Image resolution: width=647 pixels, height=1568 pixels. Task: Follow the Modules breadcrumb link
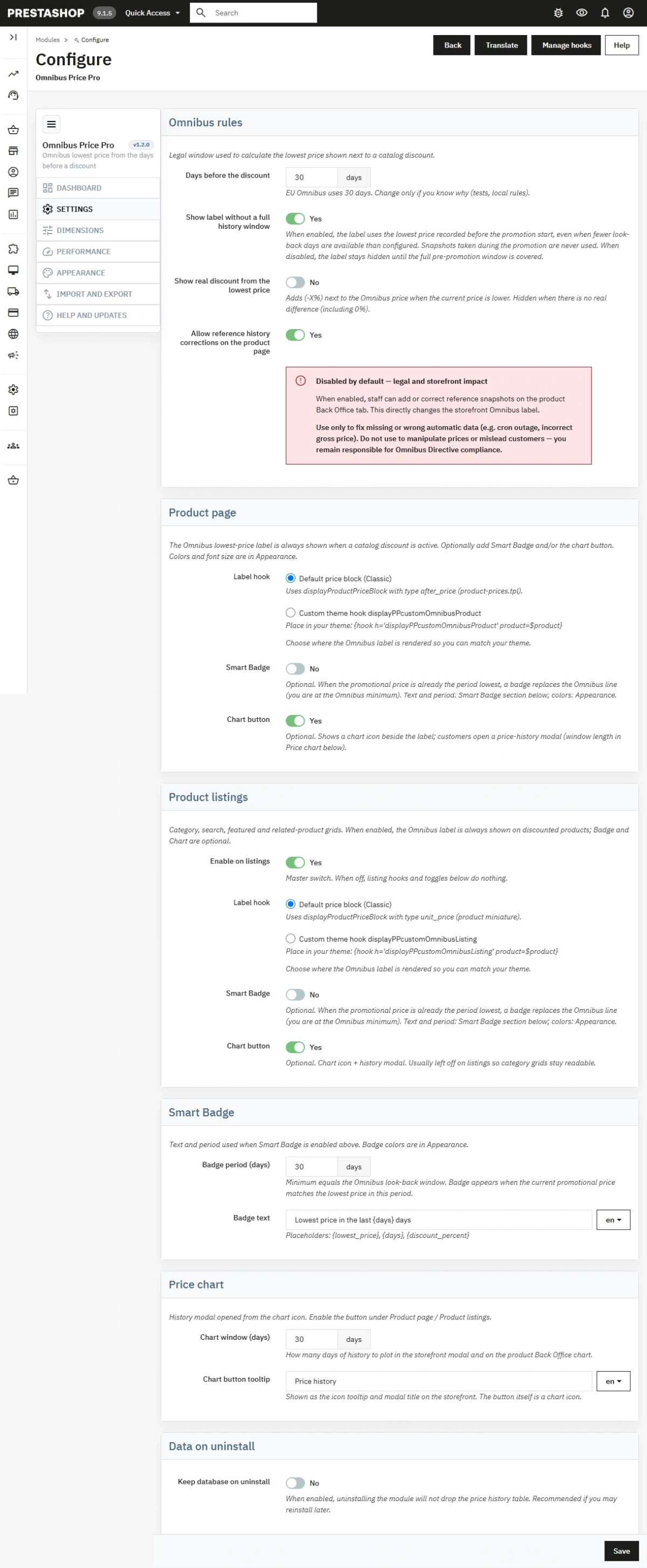pyautogui.click(x=47, y=39)
